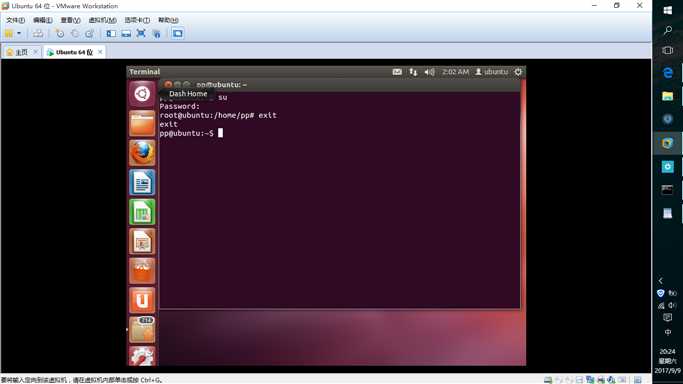Open network indicator in Ubuntu top panel
Screen dimensions: 683x384
pos(413,72)
